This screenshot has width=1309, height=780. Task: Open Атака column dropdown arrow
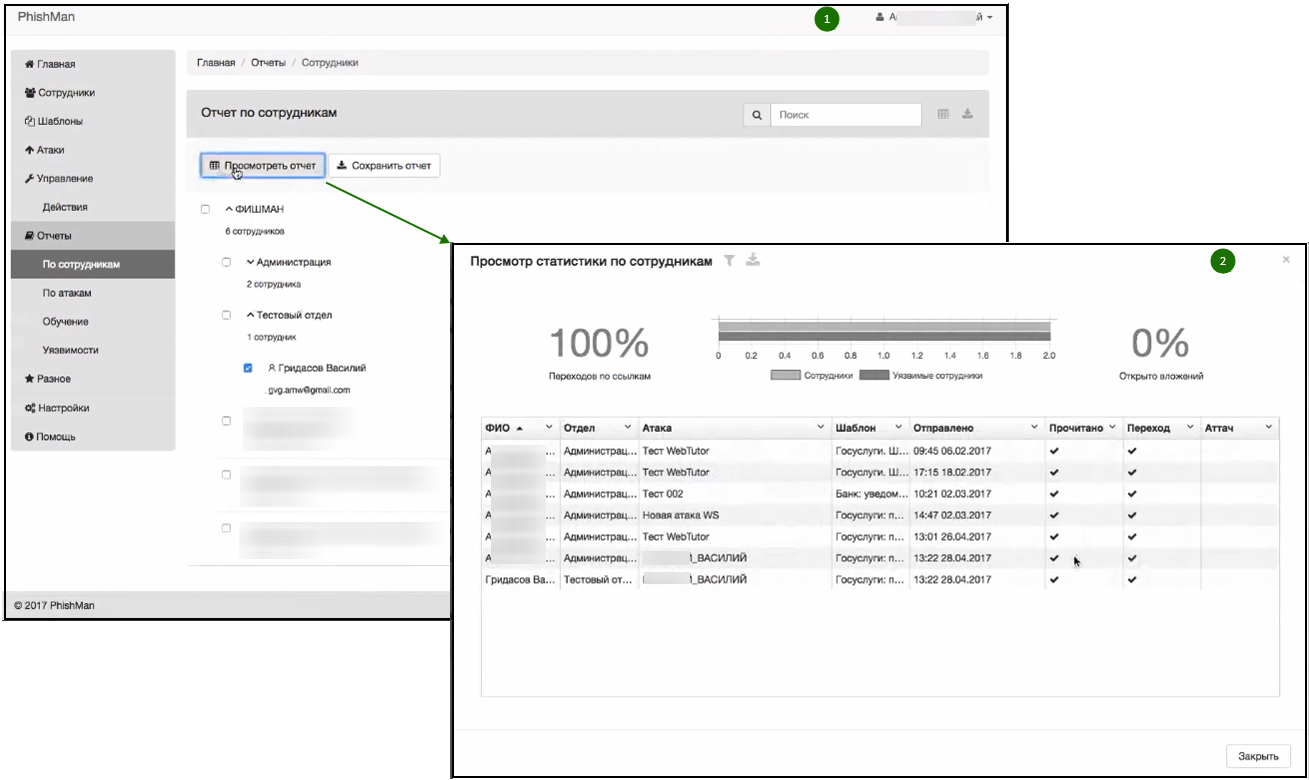pos(821,428)
